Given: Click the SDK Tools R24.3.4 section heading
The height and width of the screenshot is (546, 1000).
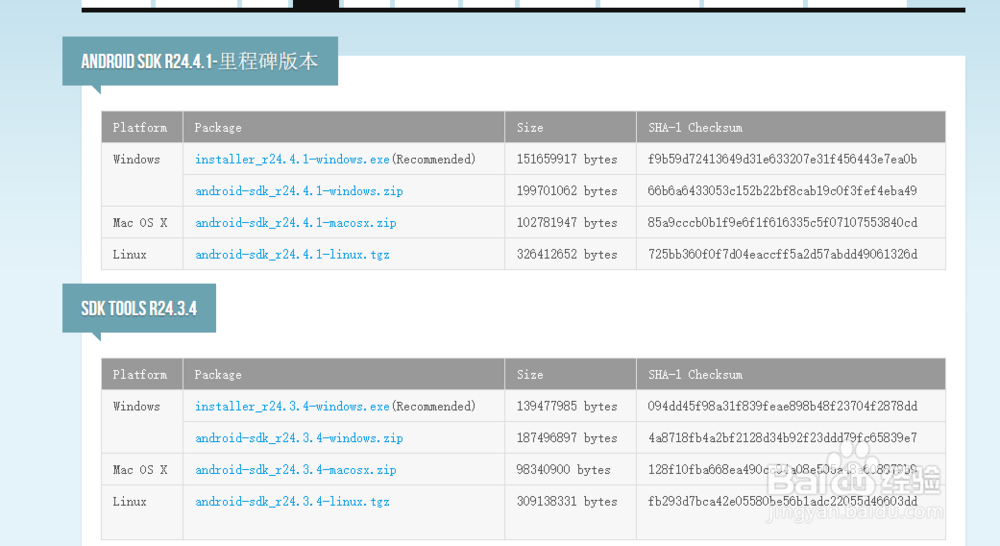Looking at the screenshot, I should 139,309.
